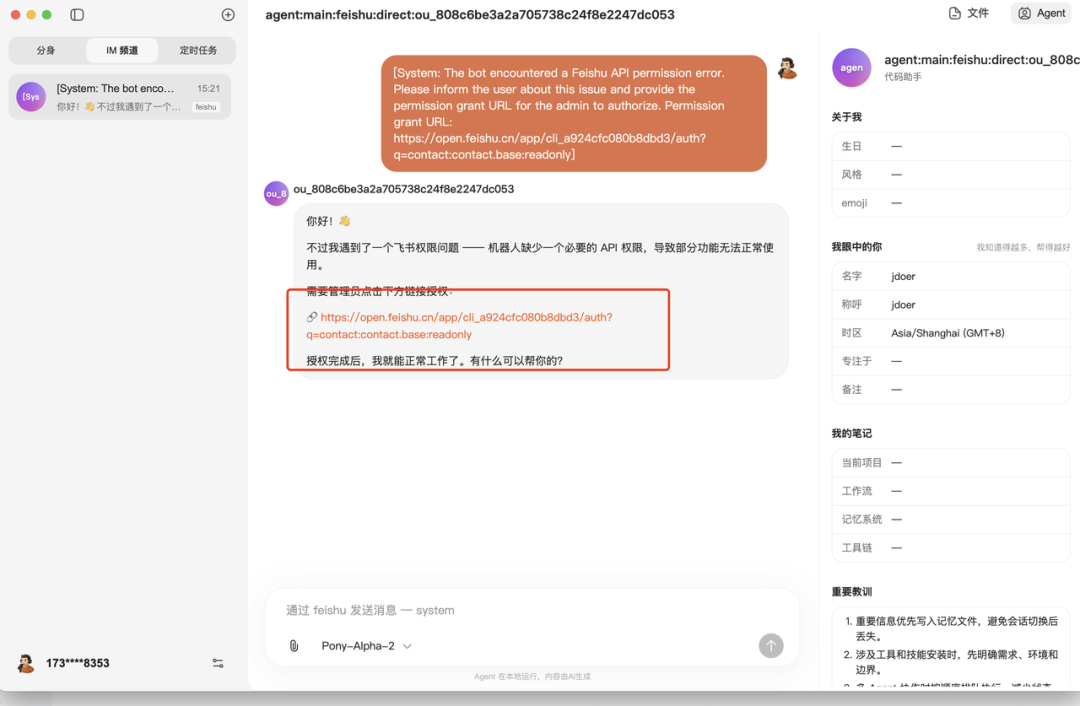Click the attachment paperclip icon
This screenshot has height=706, width=1080.
pyautogui.click(x=293, y=645)
